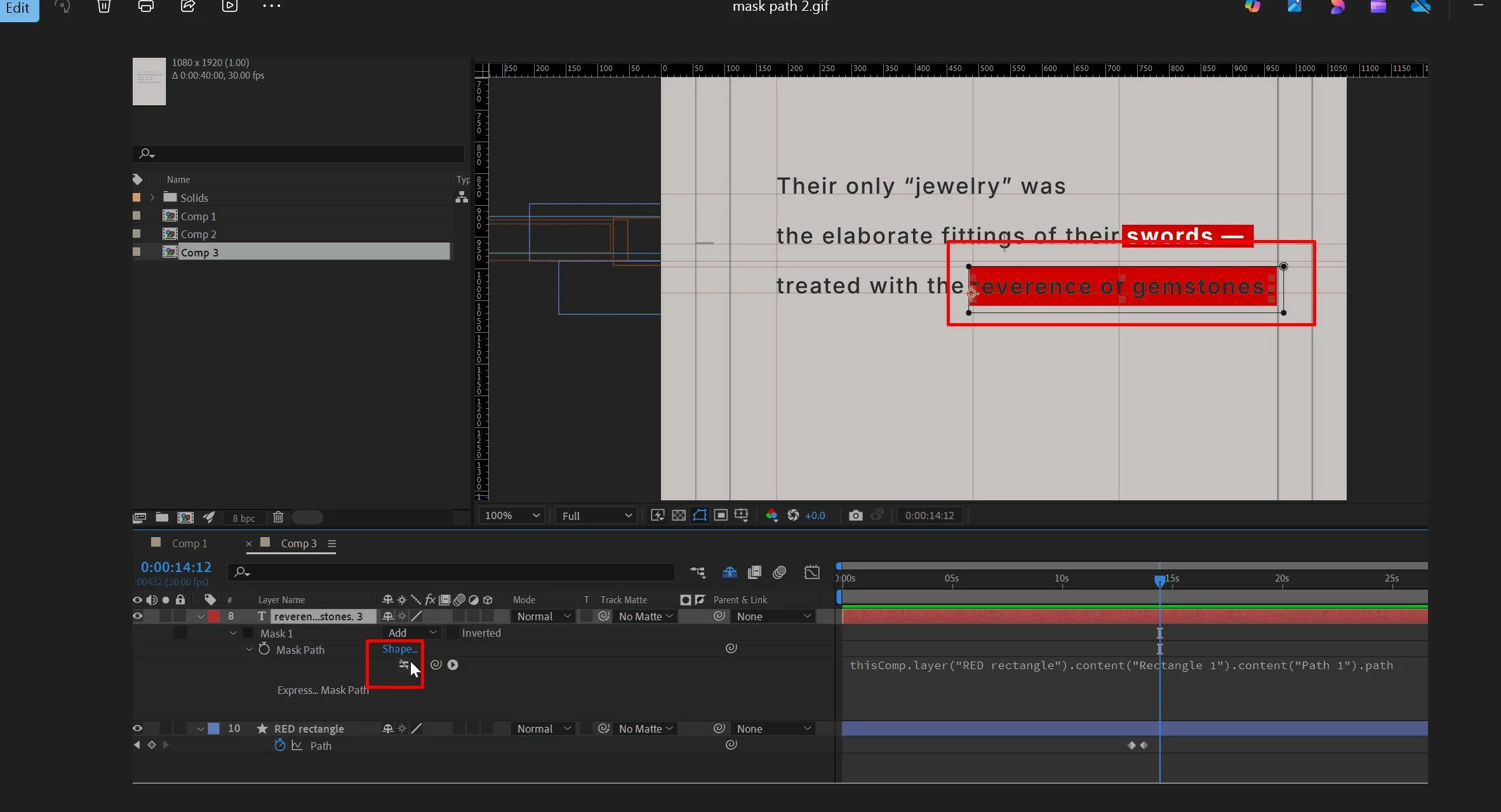
Task: Click the timeline layer search field
Action: (451, 572)
